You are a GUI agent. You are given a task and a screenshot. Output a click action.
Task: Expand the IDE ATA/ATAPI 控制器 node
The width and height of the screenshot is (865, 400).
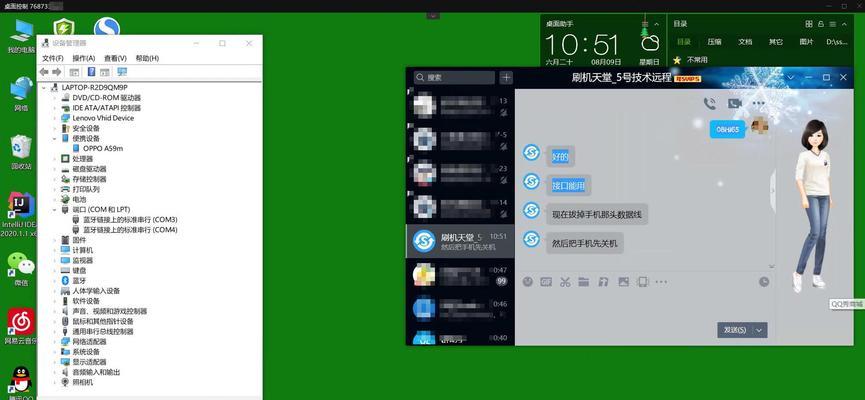point(55,108)
